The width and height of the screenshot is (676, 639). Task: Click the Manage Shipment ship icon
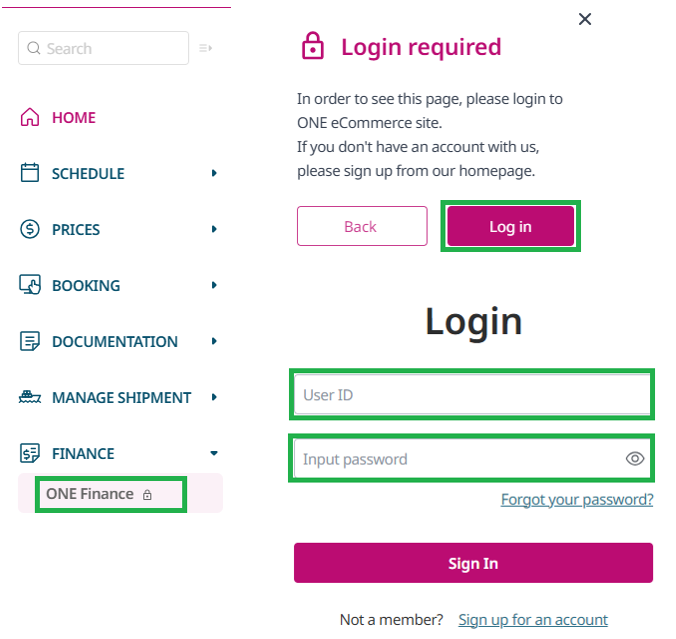30,397
